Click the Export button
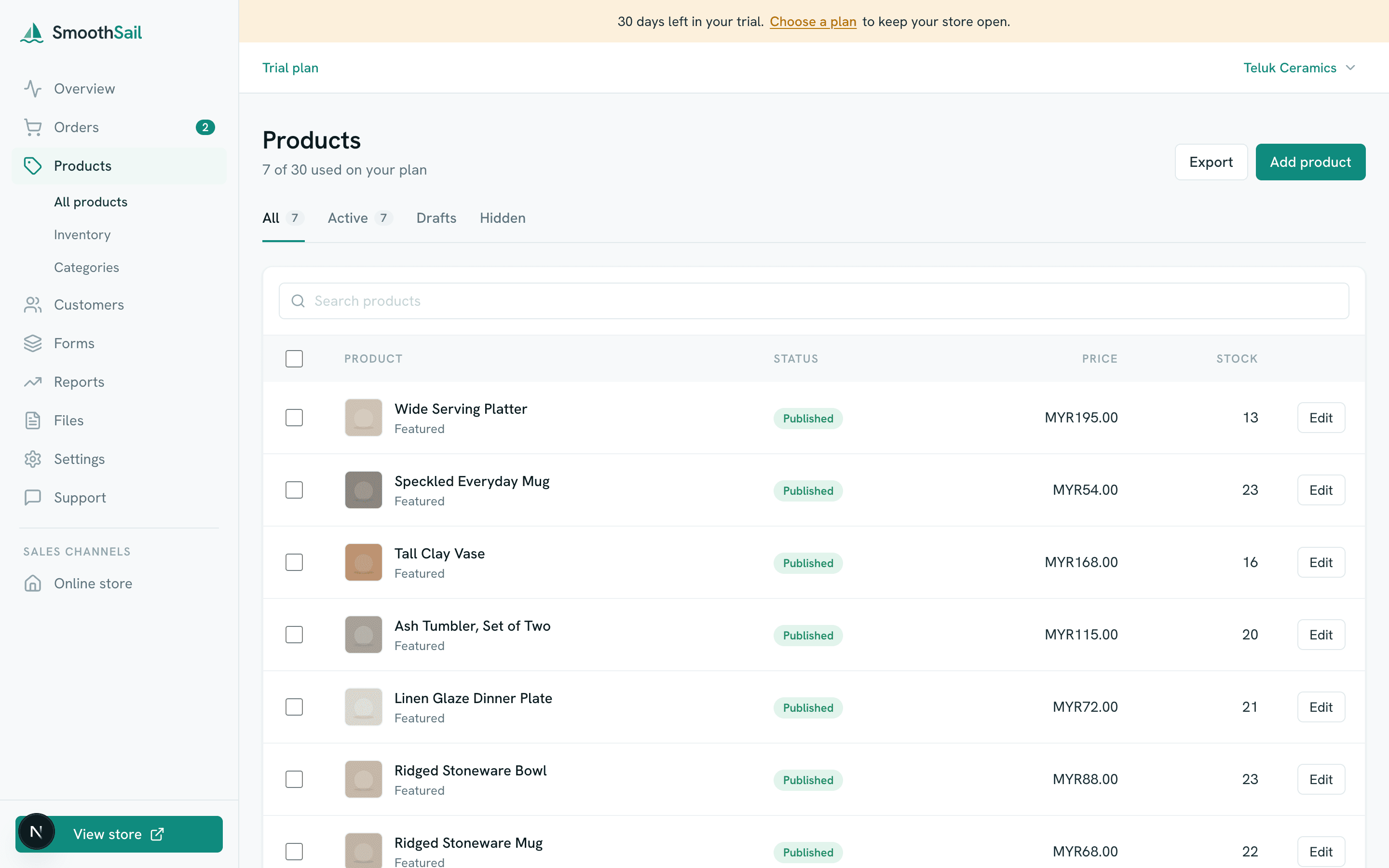Viewport: 1389px width, 868px height. (x=1211, y=162)
